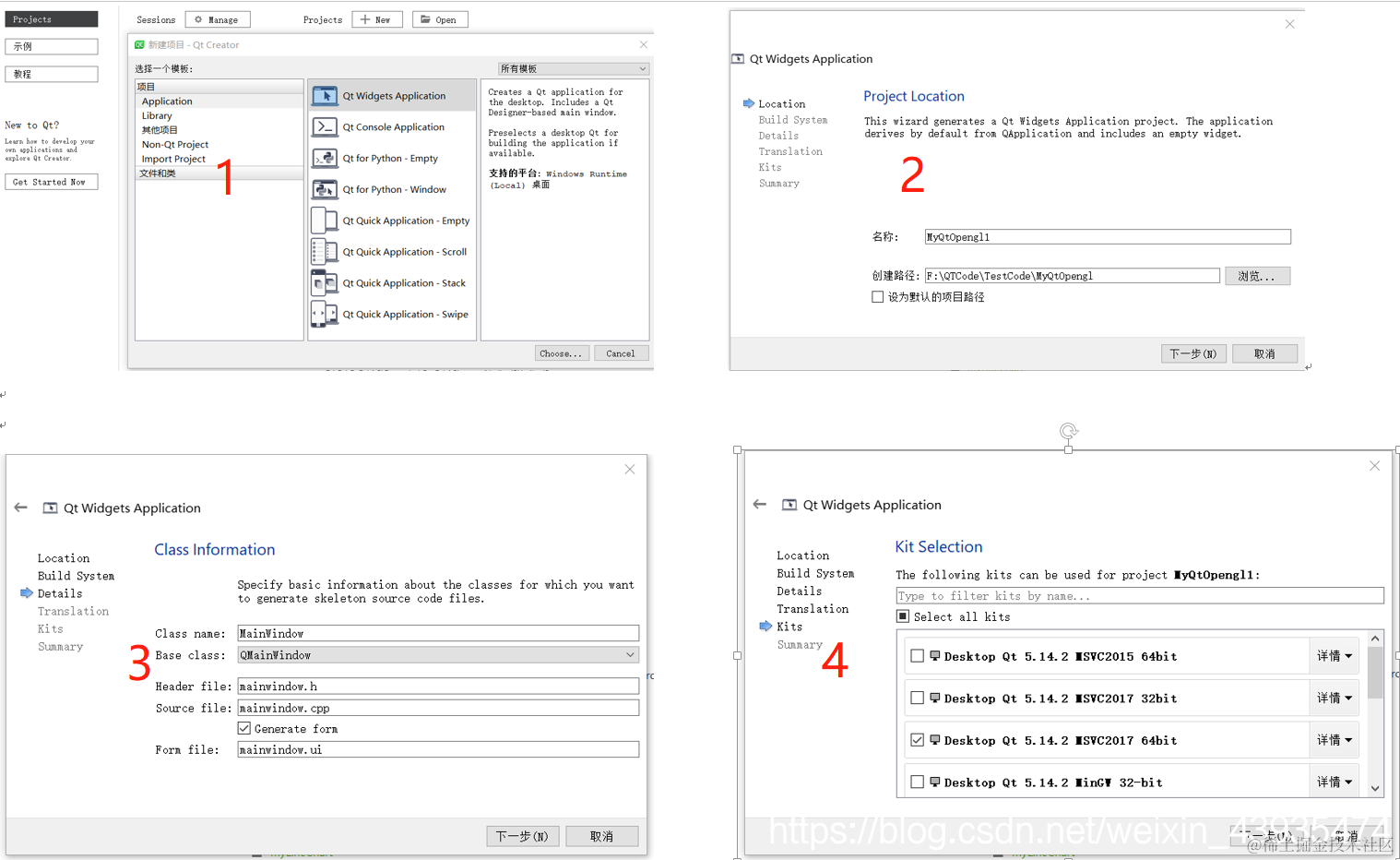
Task: Click monitor icon of MSVC2015 64bit kit
Action: pos(935,656)
